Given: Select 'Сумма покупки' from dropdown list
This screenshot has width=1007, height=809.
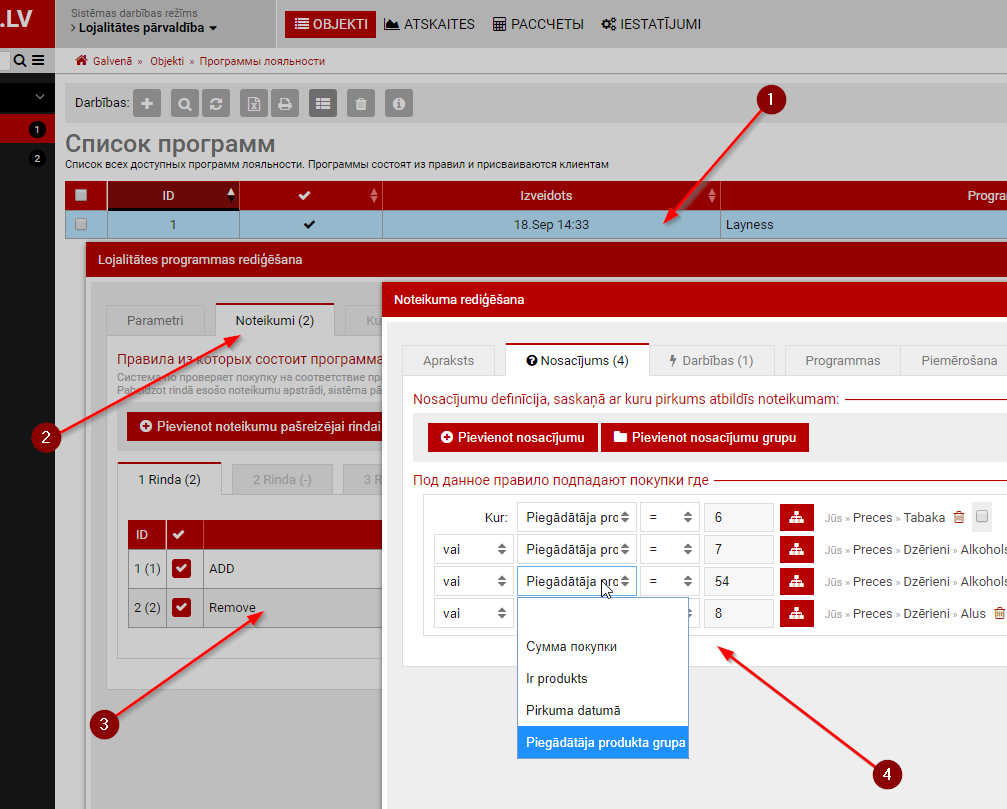Looking at the screenshot, I should [571, 646].
